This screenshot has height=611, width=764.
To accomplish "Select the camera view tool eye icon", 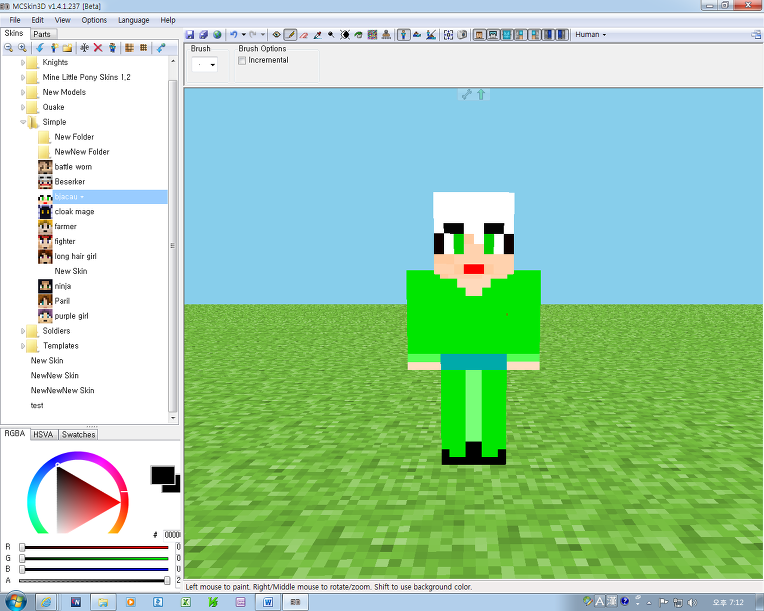I will [x=277, y=34].
